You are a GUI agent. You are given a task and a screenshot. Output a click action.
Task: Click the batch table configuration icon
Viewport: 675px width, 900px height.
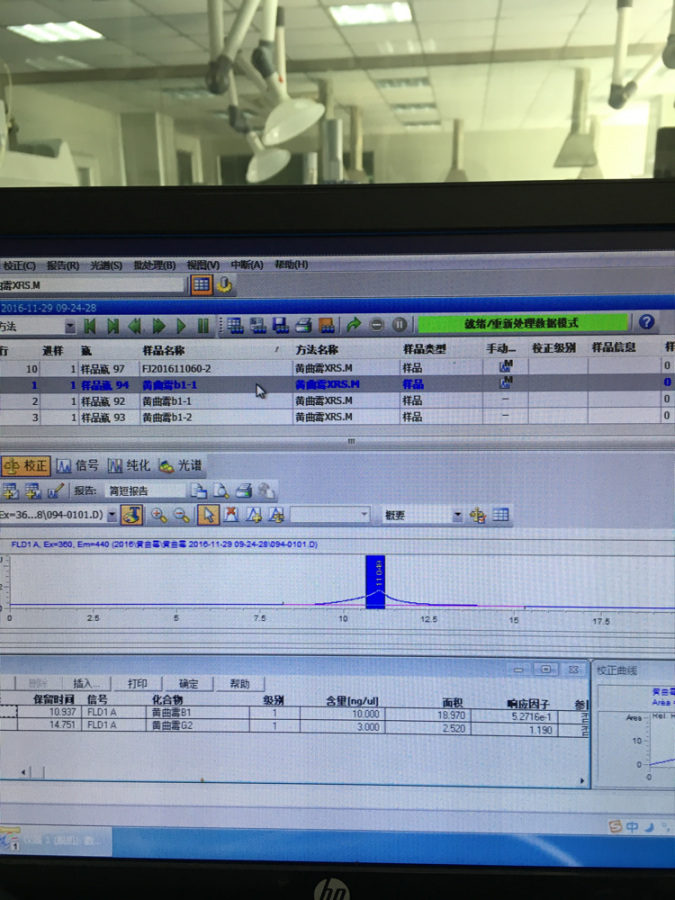pyautogui.click(x=235, y=325)
